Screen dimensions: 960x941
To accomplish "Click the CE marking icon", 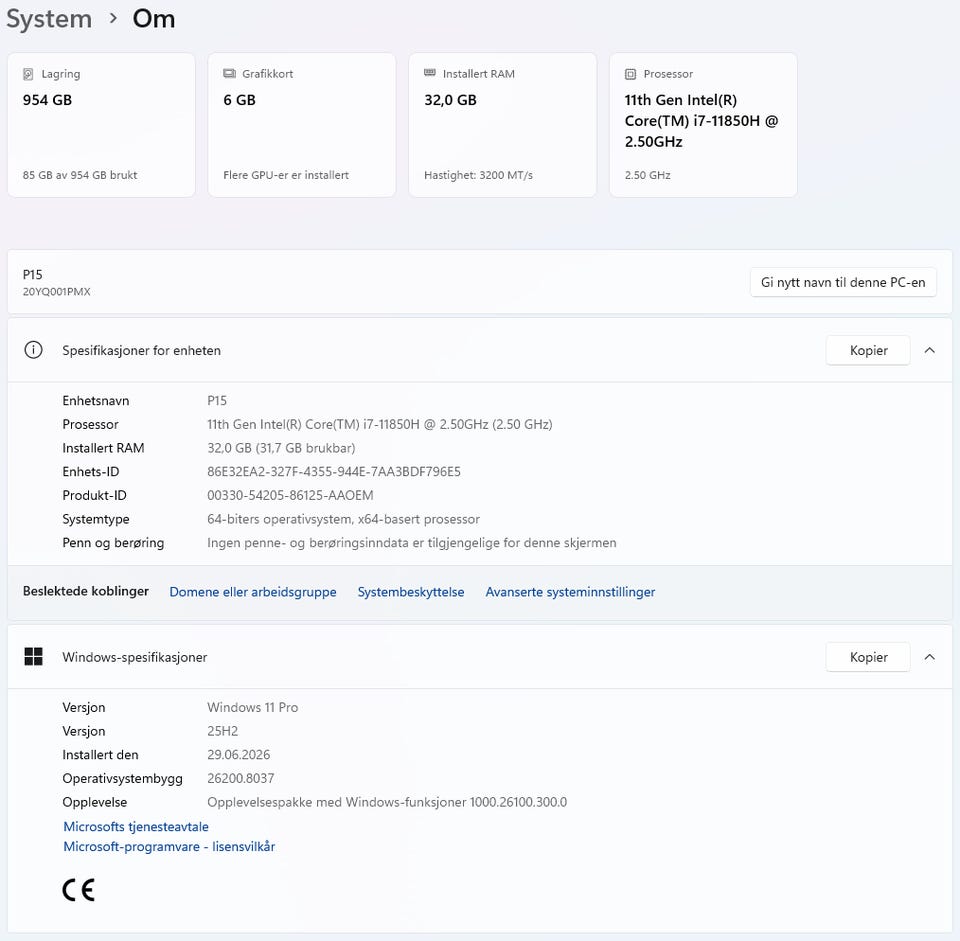I will tap(78, 890).
